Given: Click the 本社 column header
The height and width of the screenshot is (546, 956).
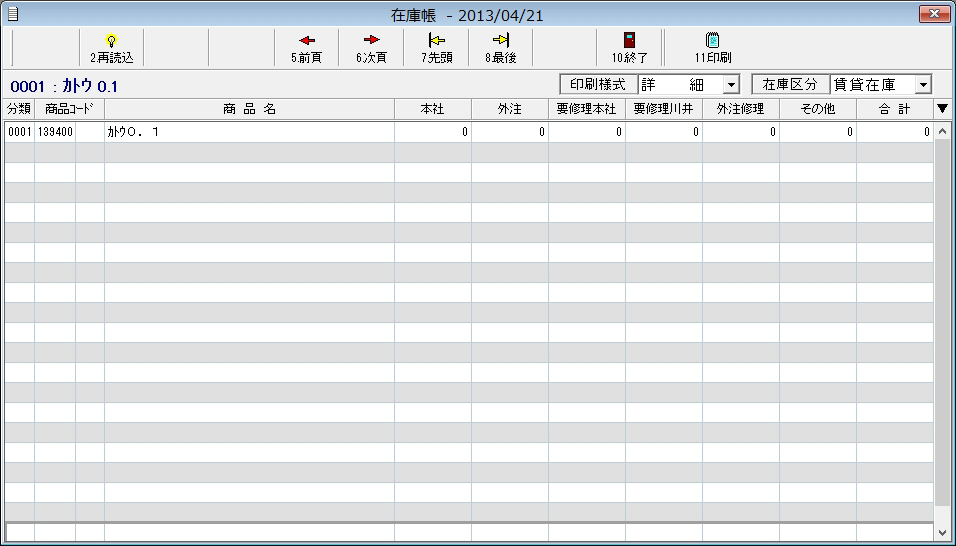Looking at the screenshot, I should 432,108.
